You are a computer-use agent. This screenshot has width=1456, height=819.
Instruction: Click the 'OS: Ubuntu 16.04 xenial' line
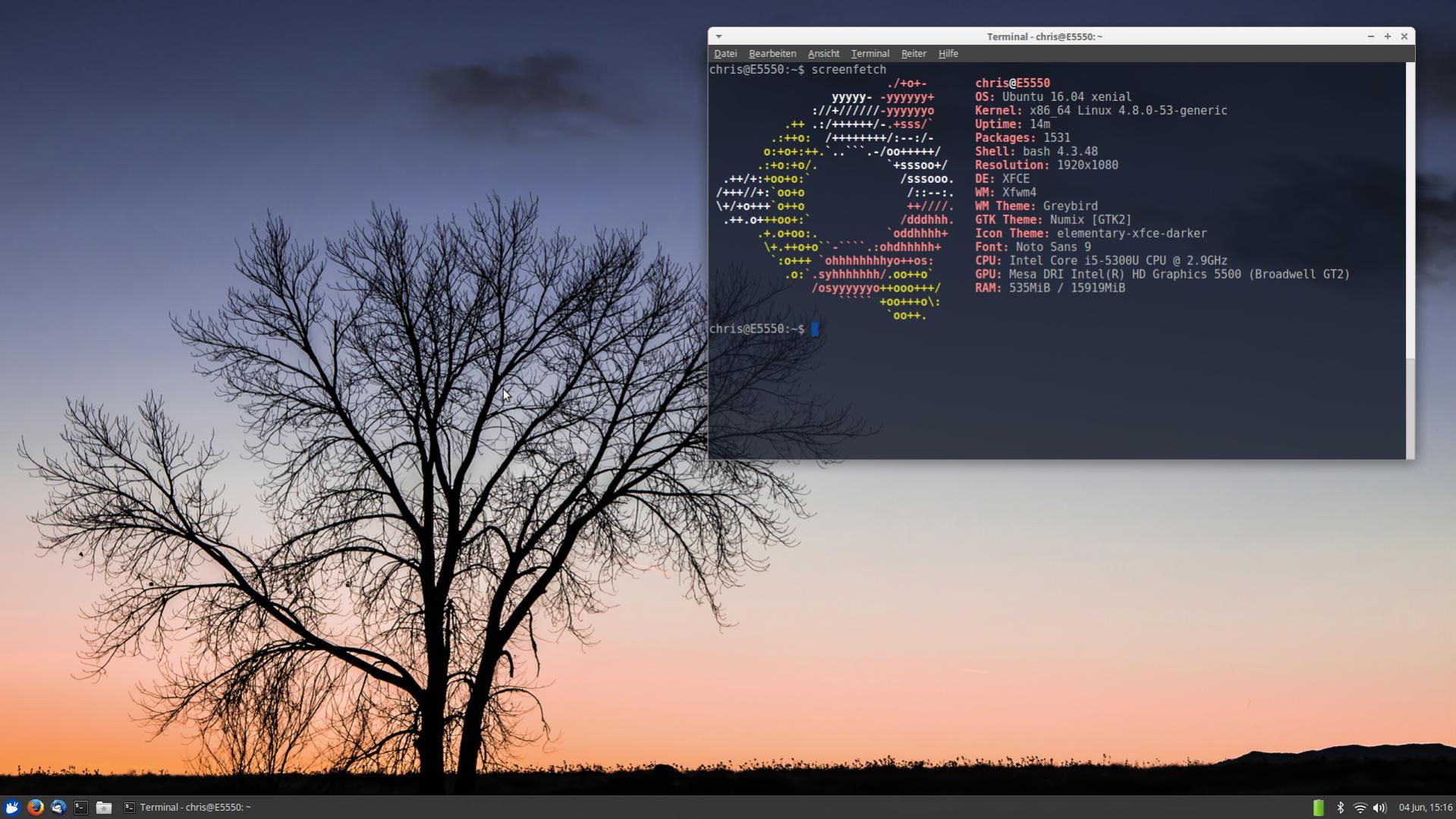click(1053, 97)
